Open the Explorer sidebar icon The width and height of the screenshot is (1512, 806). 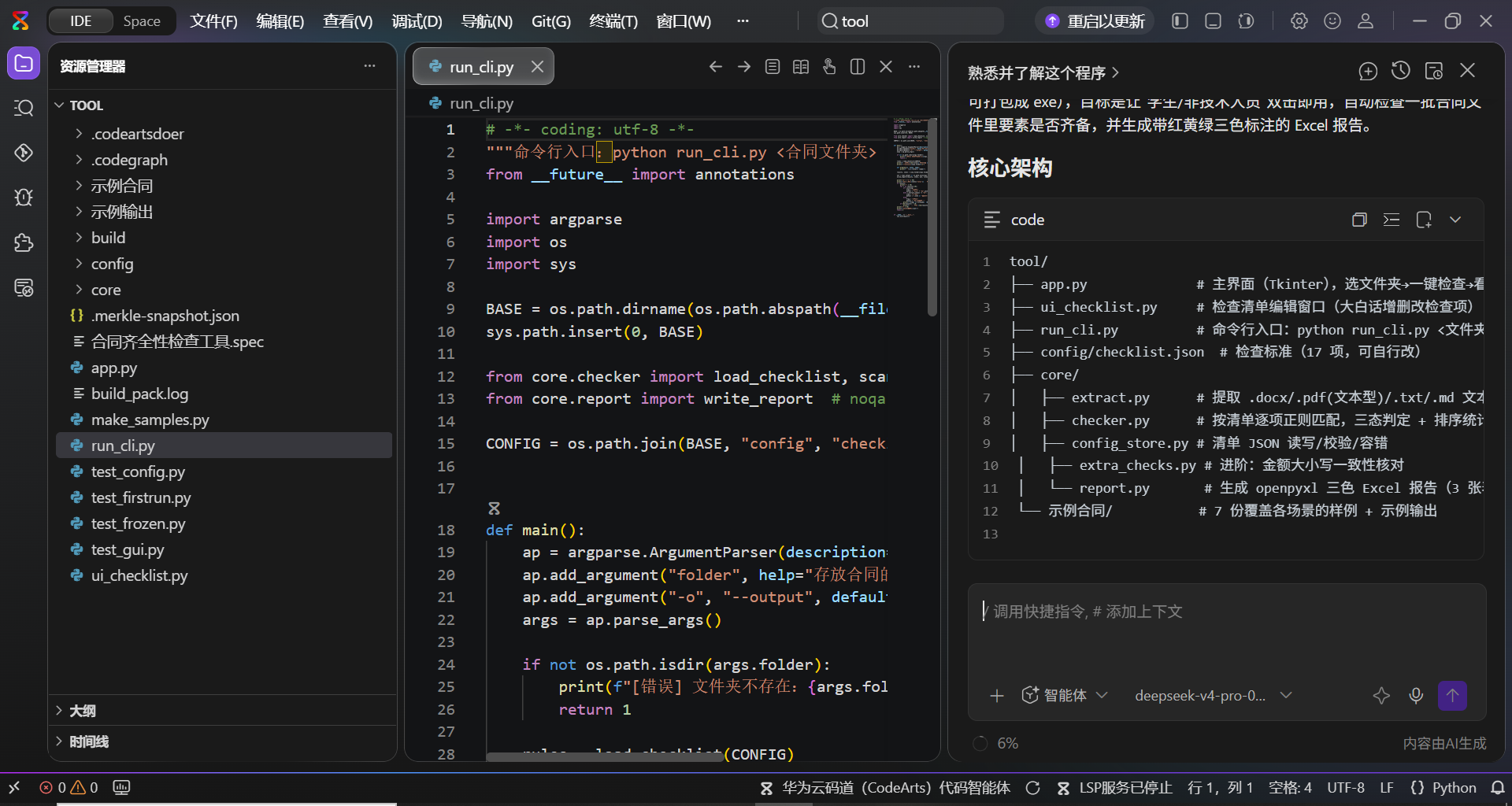[24, 63]
